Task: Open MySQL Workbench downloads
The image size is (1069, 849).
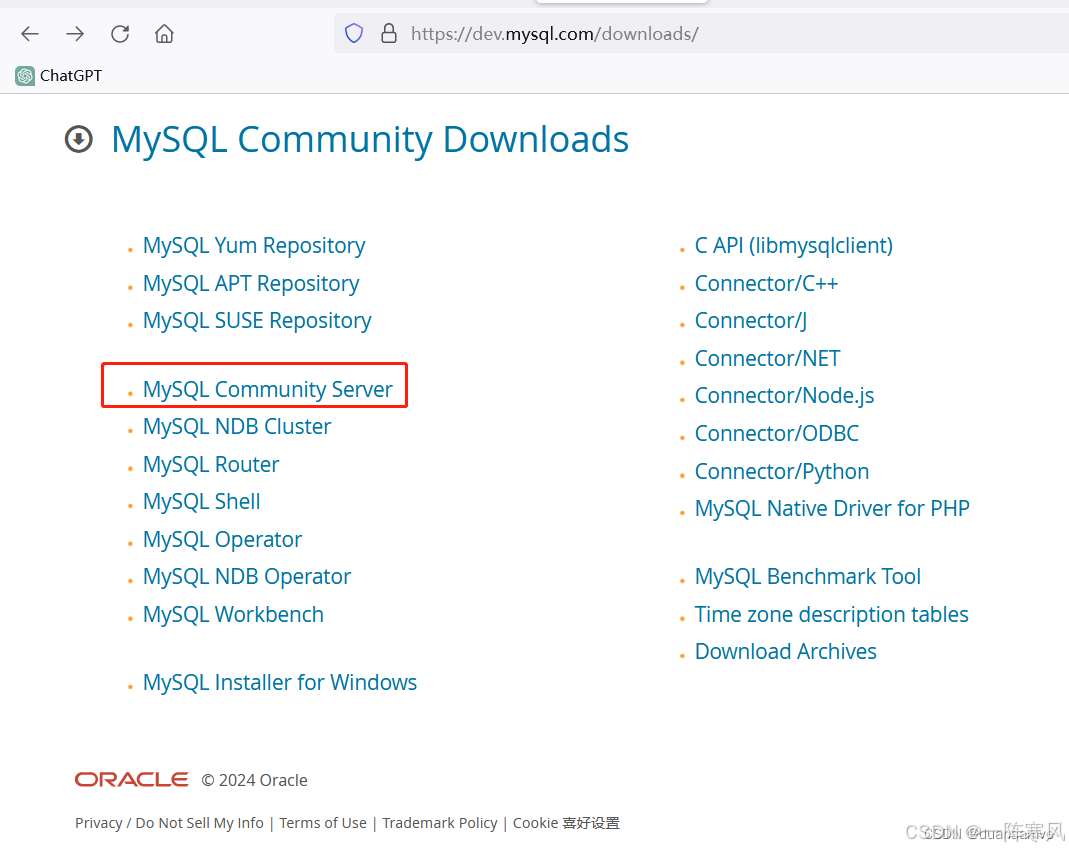Action: [x=233, y=614]
